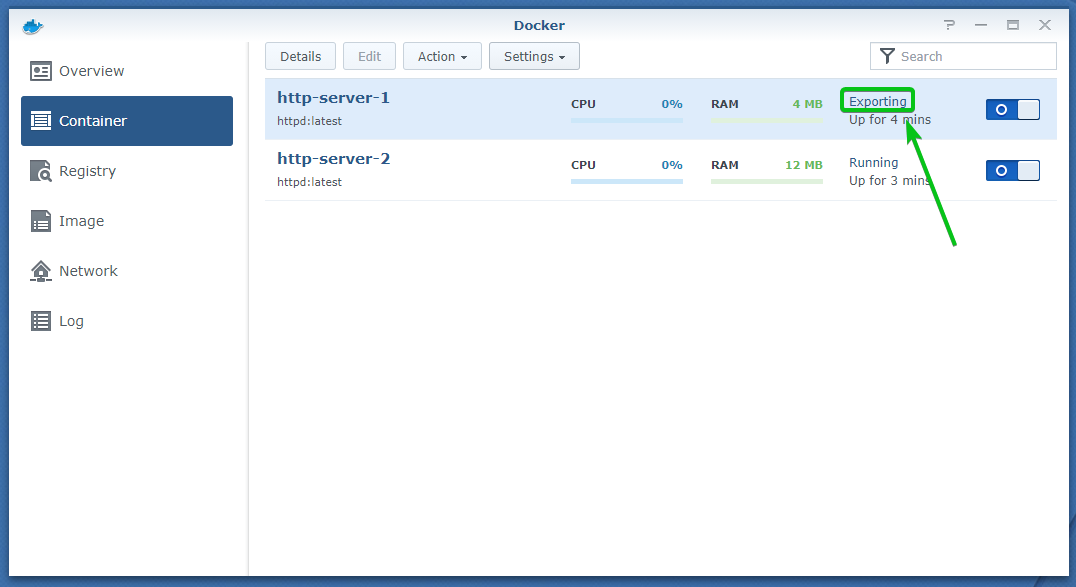Click the http-server-1 container name

pos(333,98)
